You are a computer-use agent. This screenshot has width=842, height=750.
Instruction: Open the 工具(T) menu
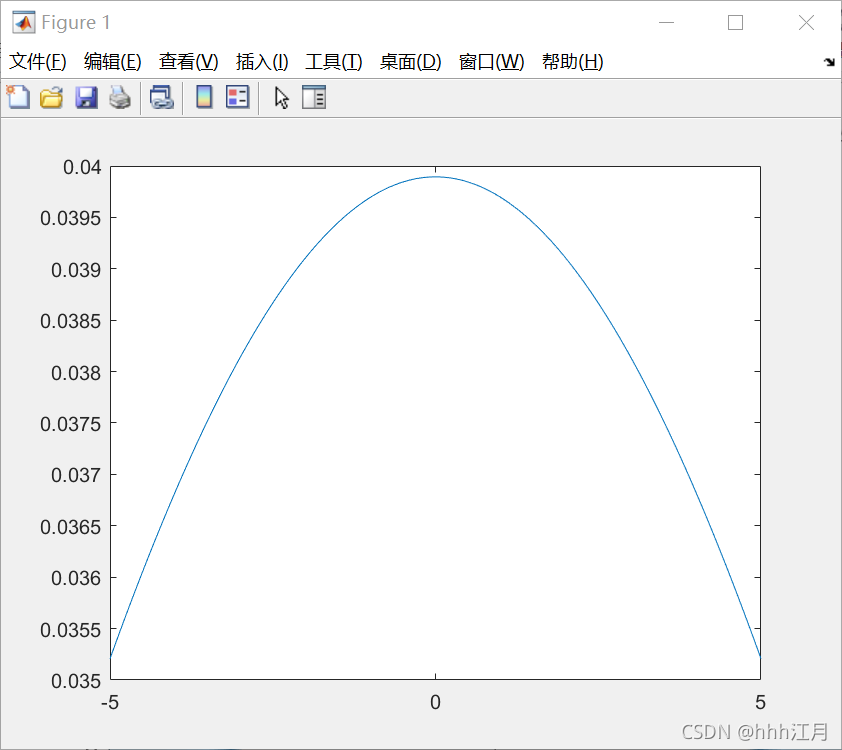(333, 61)
